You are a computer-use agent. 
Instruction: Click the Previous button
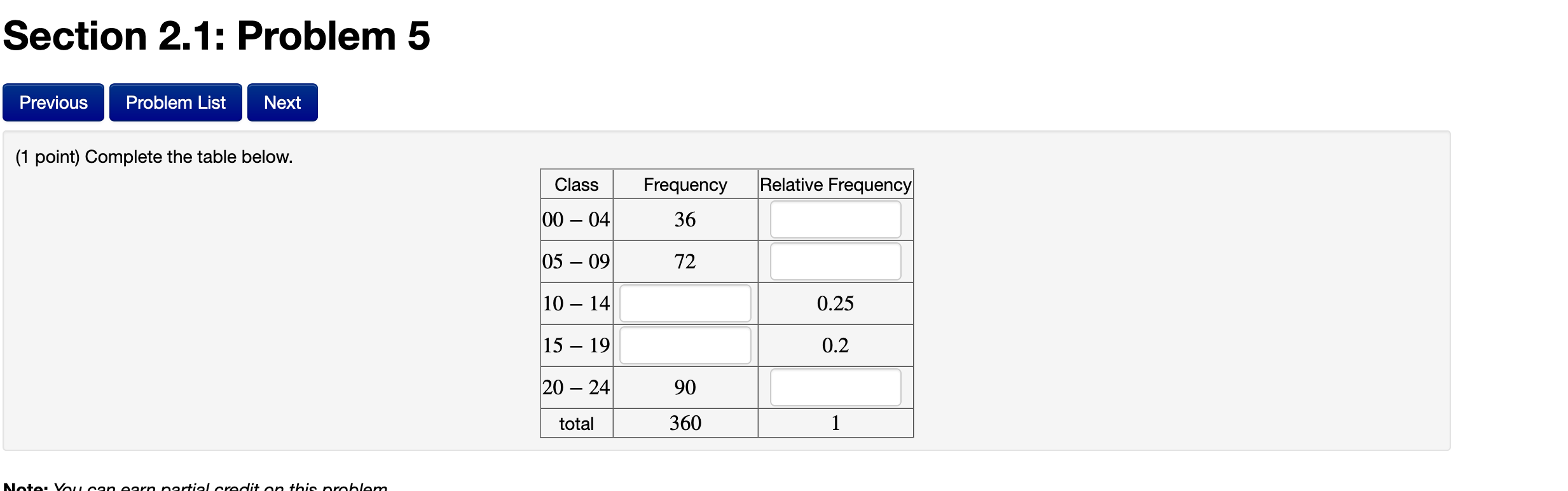(53, 102)
